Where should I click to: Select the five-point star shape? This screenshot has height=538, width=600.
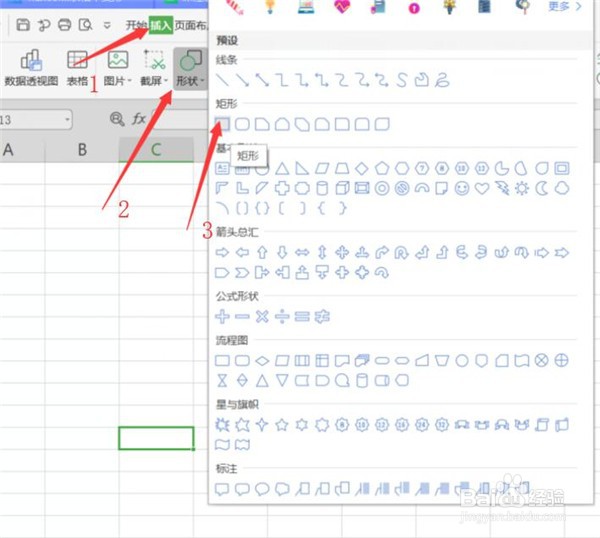point(282,424)
